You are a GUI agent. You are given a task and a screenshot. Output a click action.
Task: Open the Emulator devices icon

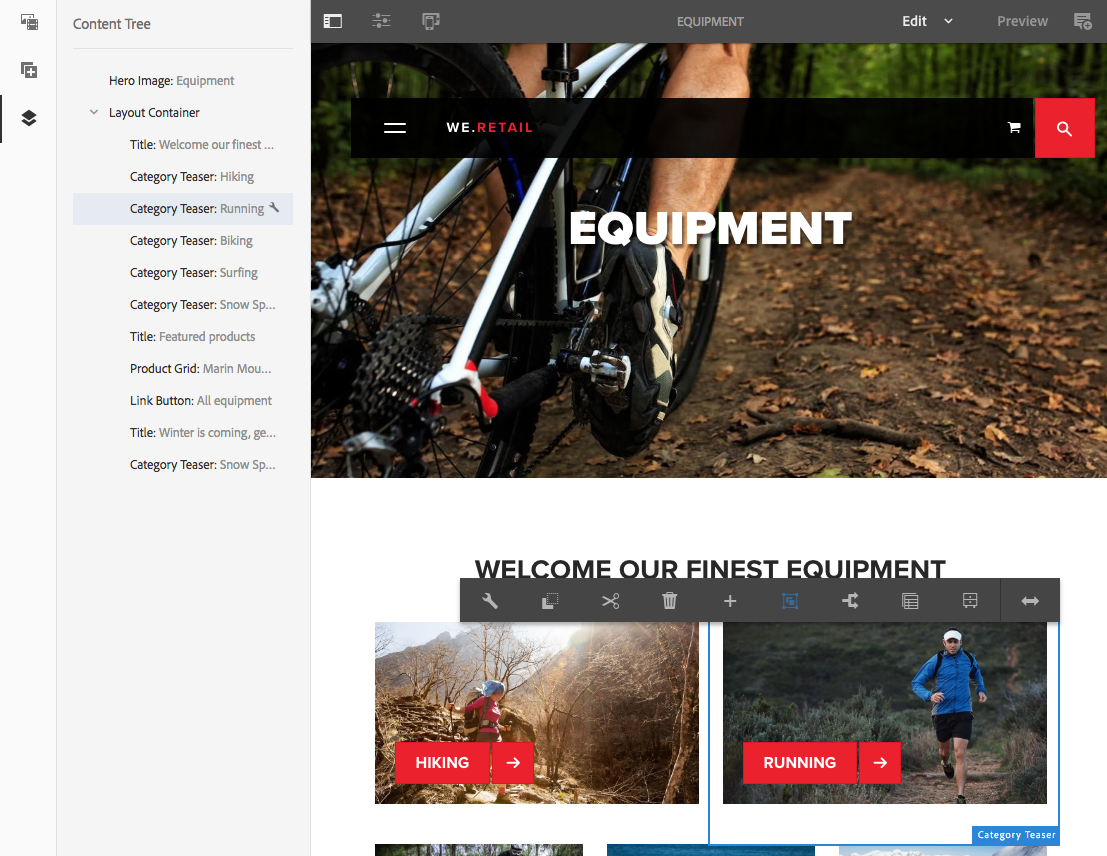pos(431,21)
